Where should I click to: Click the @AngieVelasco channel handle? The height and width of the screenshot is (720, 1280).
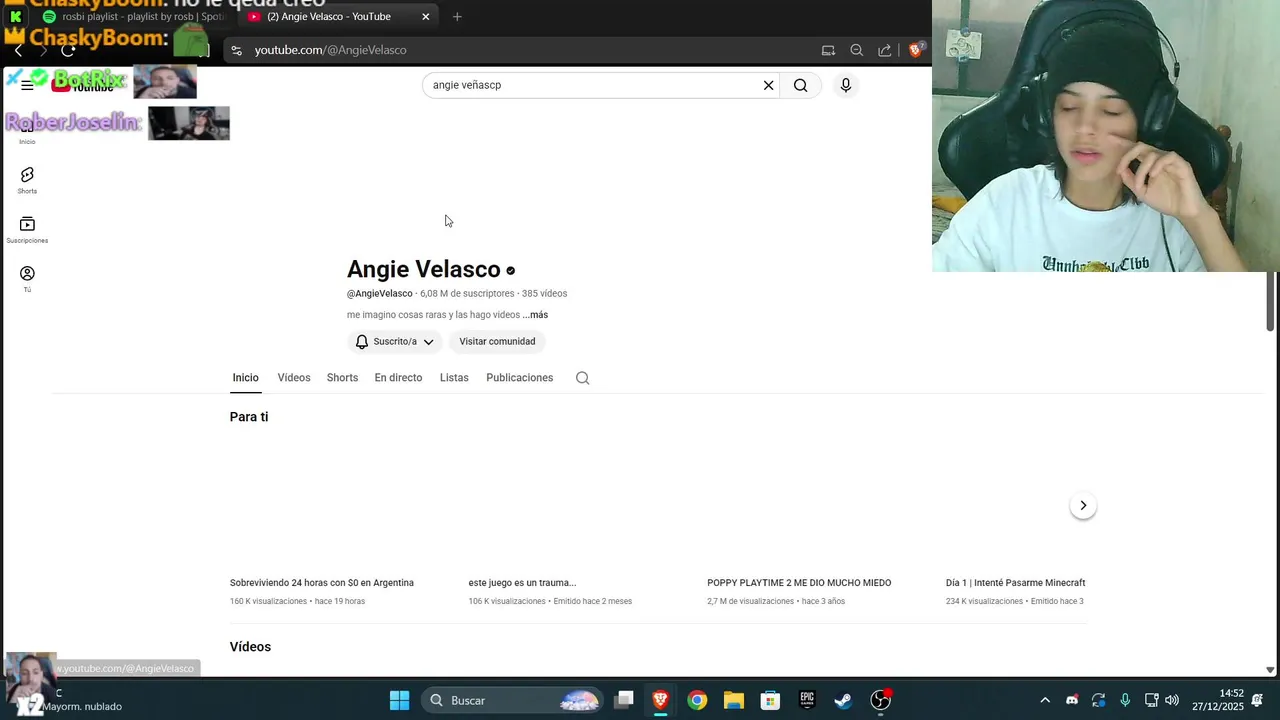coord(379,294)
